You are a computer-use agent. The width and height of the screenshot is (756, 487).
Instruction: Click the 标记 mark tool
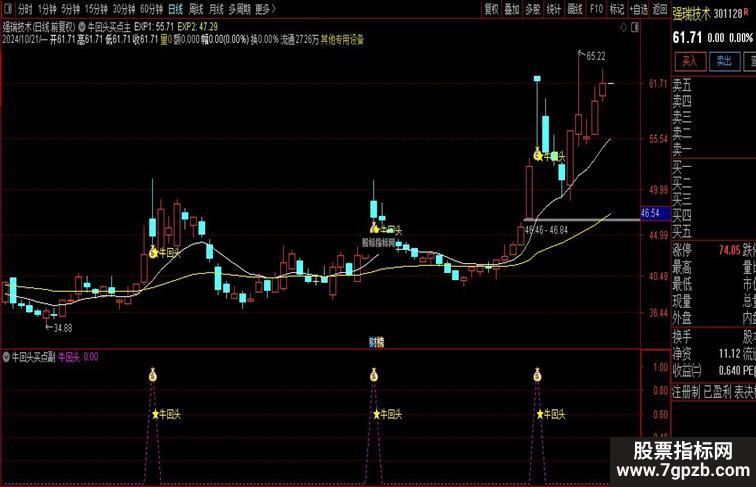pos(617,9)
